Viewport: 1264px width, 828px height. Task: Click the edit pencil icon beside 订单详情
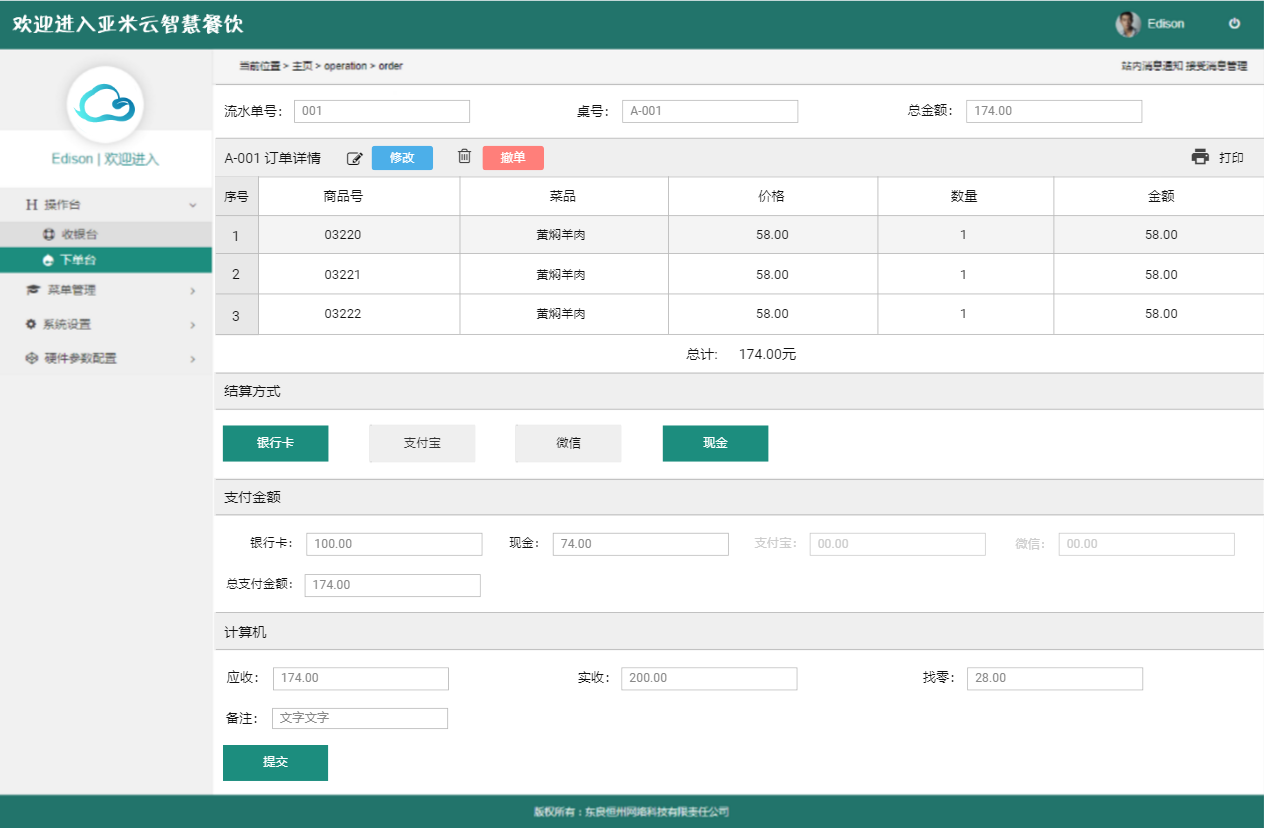click(x=354, y=158)
